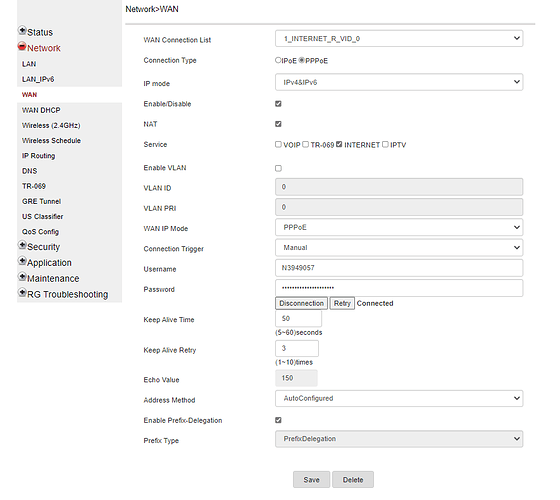Expand the Application section plus icon

click(x=22, y=261)
